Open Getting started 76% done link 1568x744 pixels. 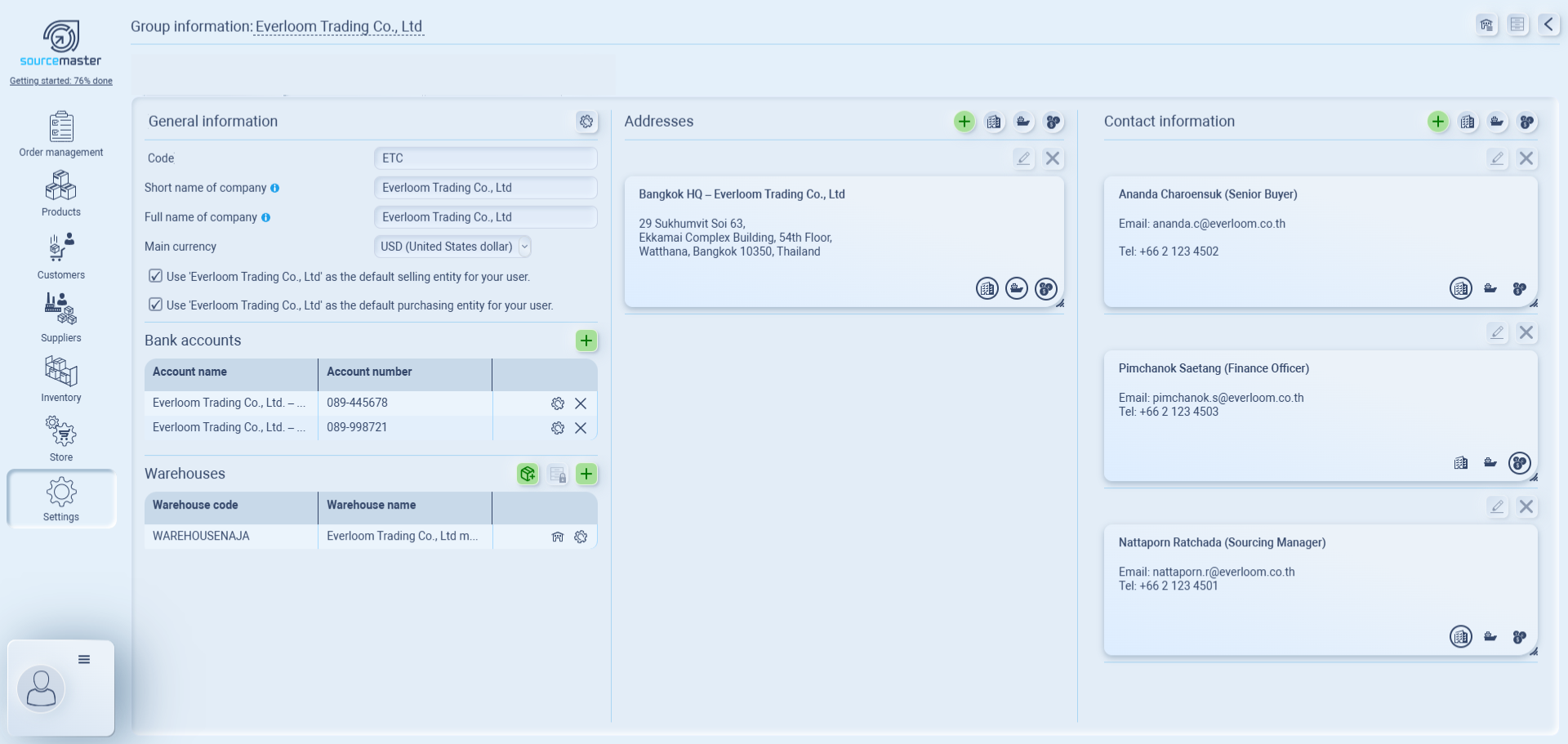[61, 81]
